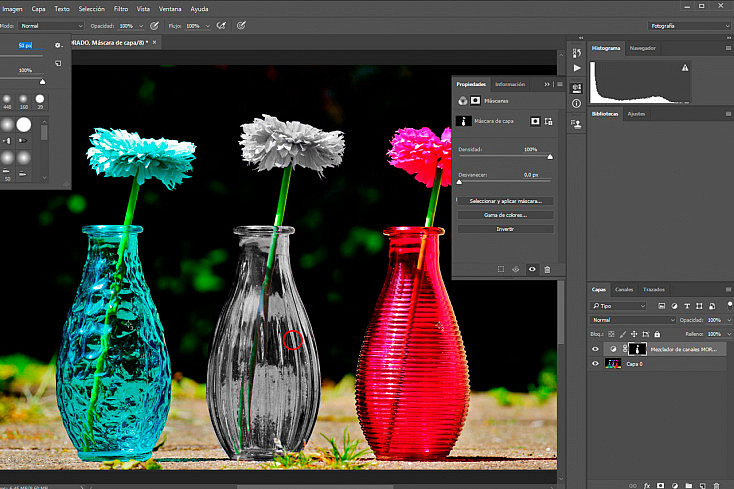Click the mask link chain on Mezclador de canales layer
Image resolution: width=734 pixels, height=489 pixels.
tap(625, 349)
